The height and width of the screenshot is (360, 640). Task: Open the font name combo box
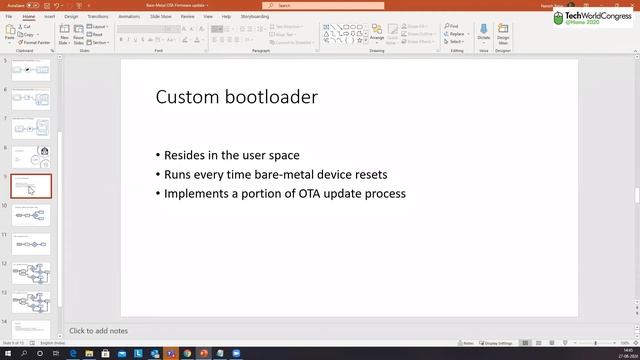[141, 29]
